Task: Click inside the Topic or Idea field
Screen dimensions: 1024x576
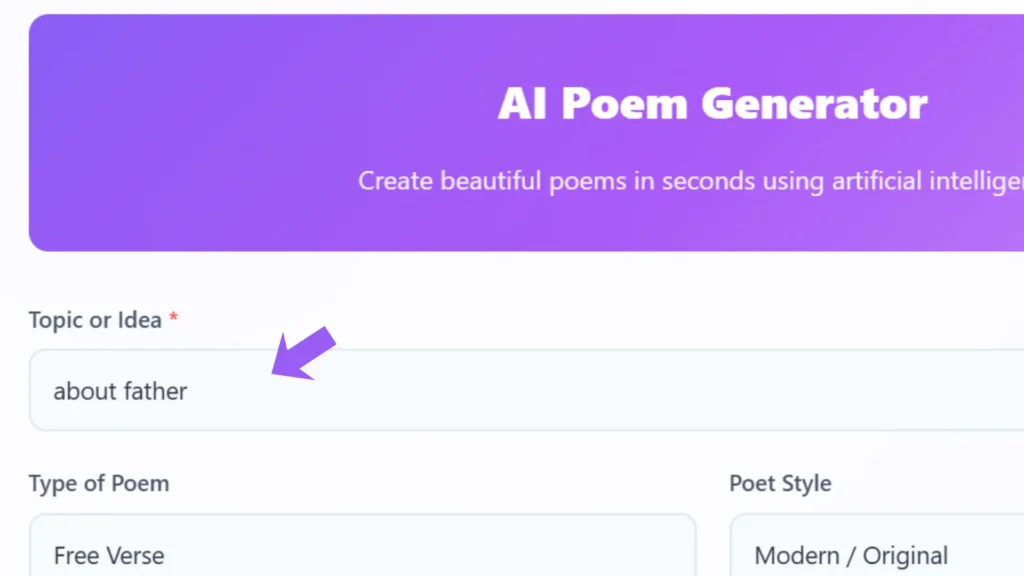Action: 400,390
